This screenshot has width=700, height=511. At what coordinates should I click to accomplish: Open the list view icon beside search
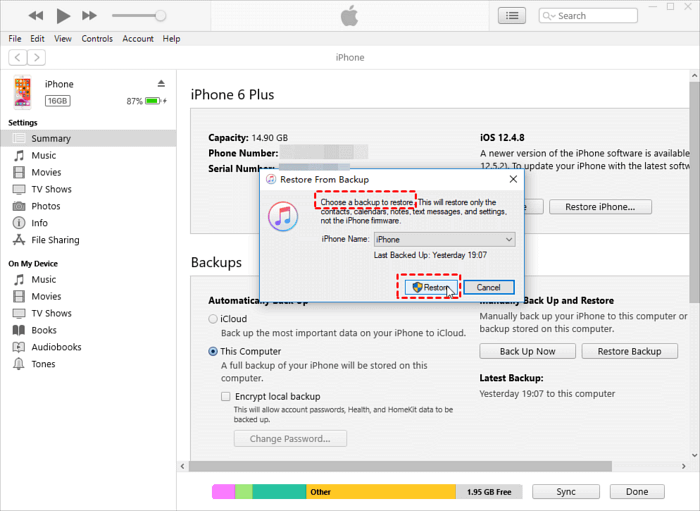(x=512, y=16)
